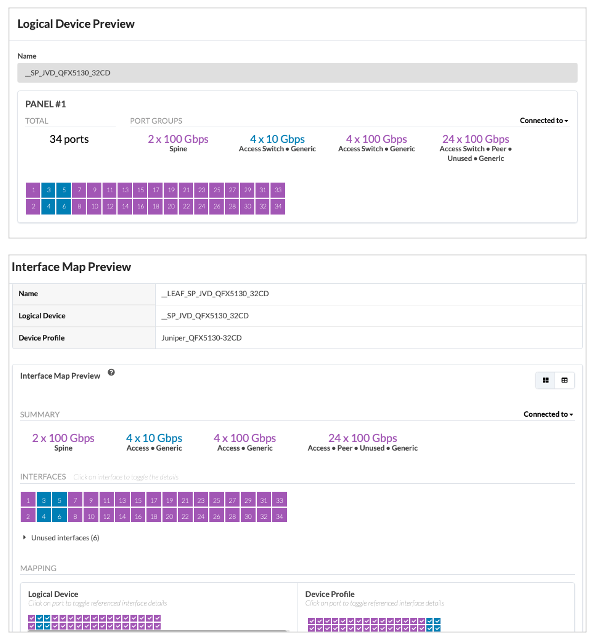Select the _LEAF_SP_JVD_QFX5130_32CD name value
Screen dimensions: 596x640
(215, 293)
